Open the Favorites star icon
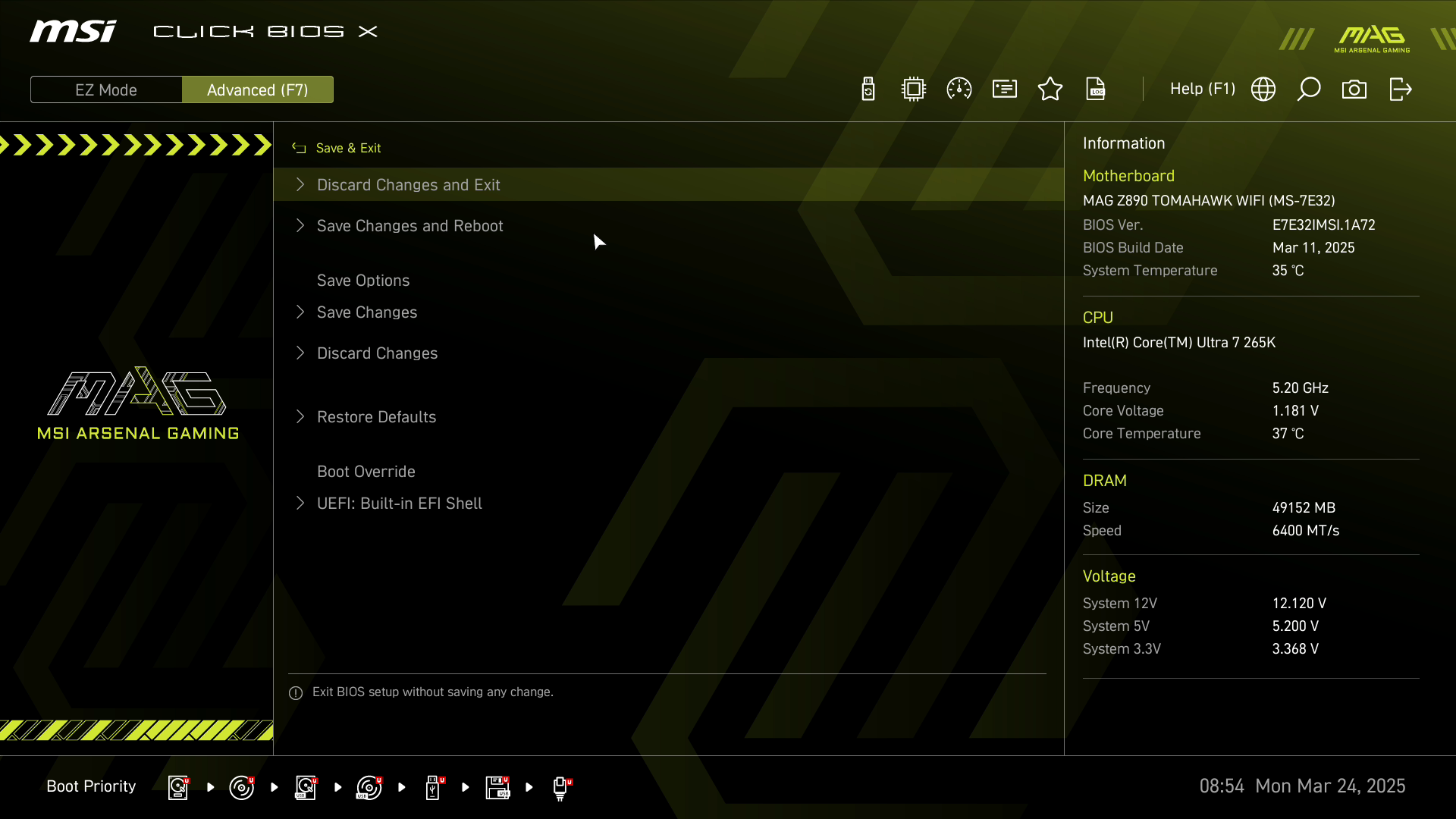 click(1050, 89)
